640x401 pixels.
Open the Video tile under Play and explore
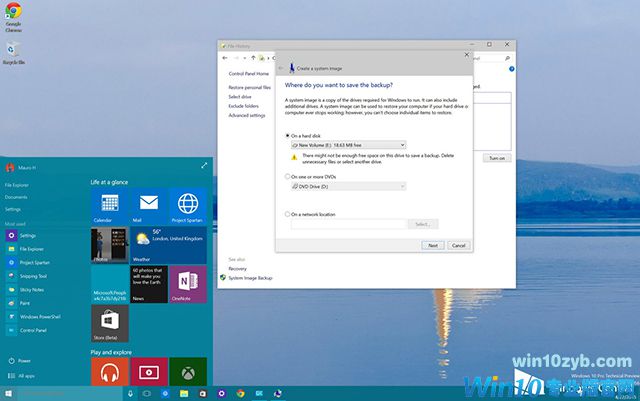tap(149, 372)
